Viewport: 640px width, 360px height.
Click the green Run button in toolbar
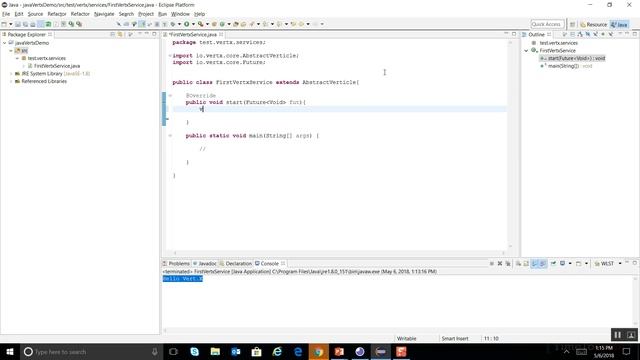(187, 24)
